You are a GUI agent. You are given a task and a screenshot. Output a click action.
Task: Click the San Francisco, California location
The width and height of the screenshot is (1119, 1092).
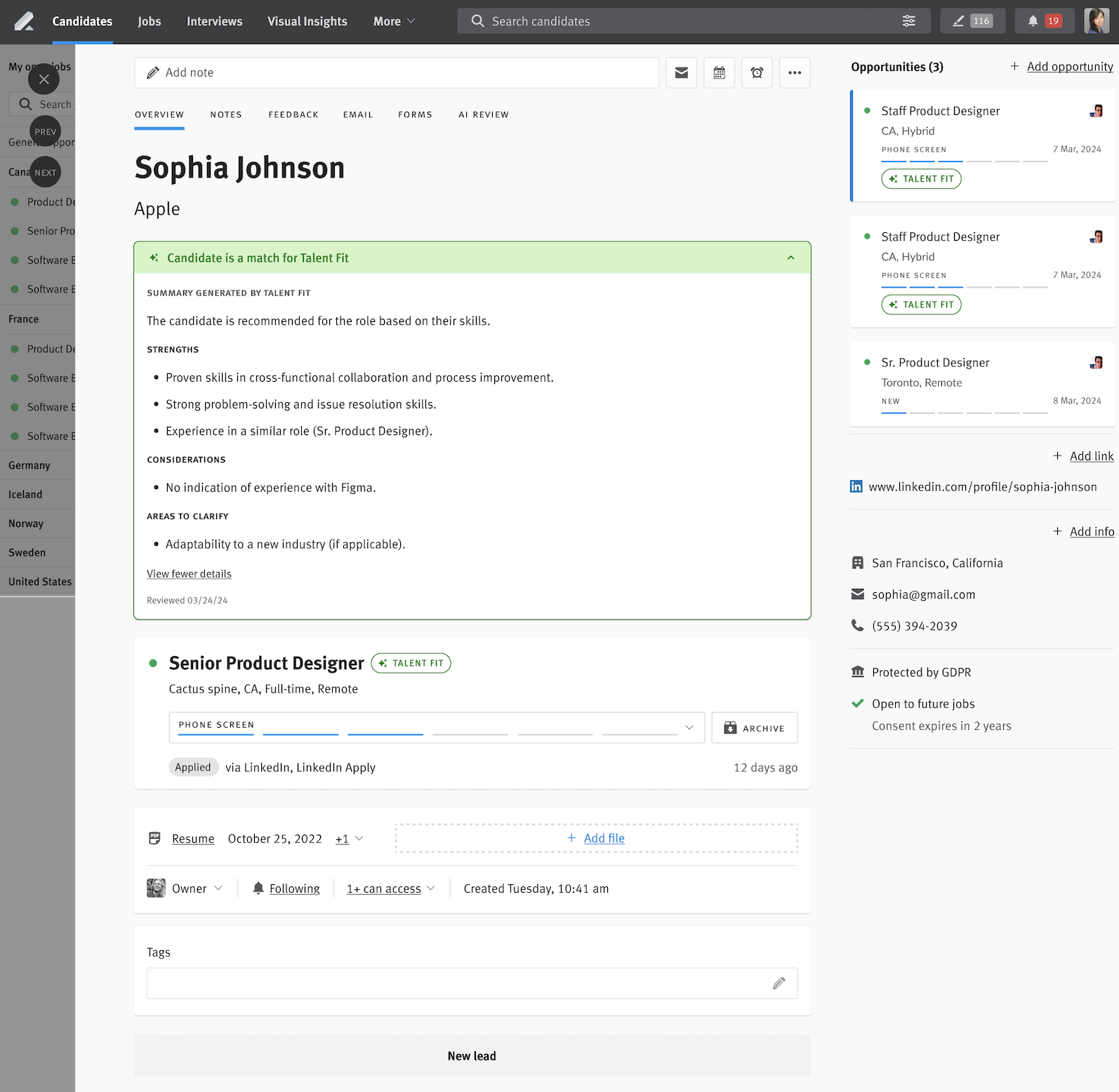click(937, 564)
